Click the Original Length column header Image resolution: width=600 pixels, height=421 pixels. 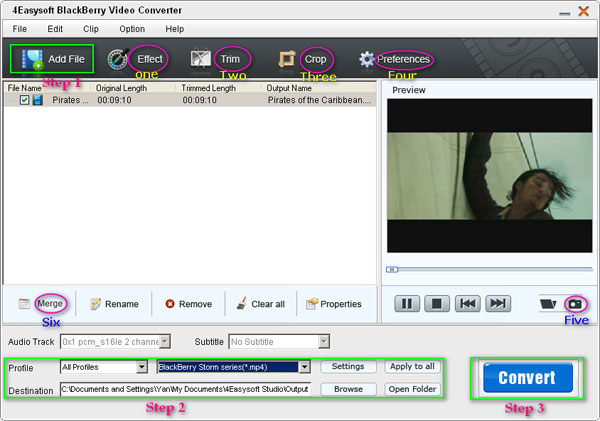[121, 88]
